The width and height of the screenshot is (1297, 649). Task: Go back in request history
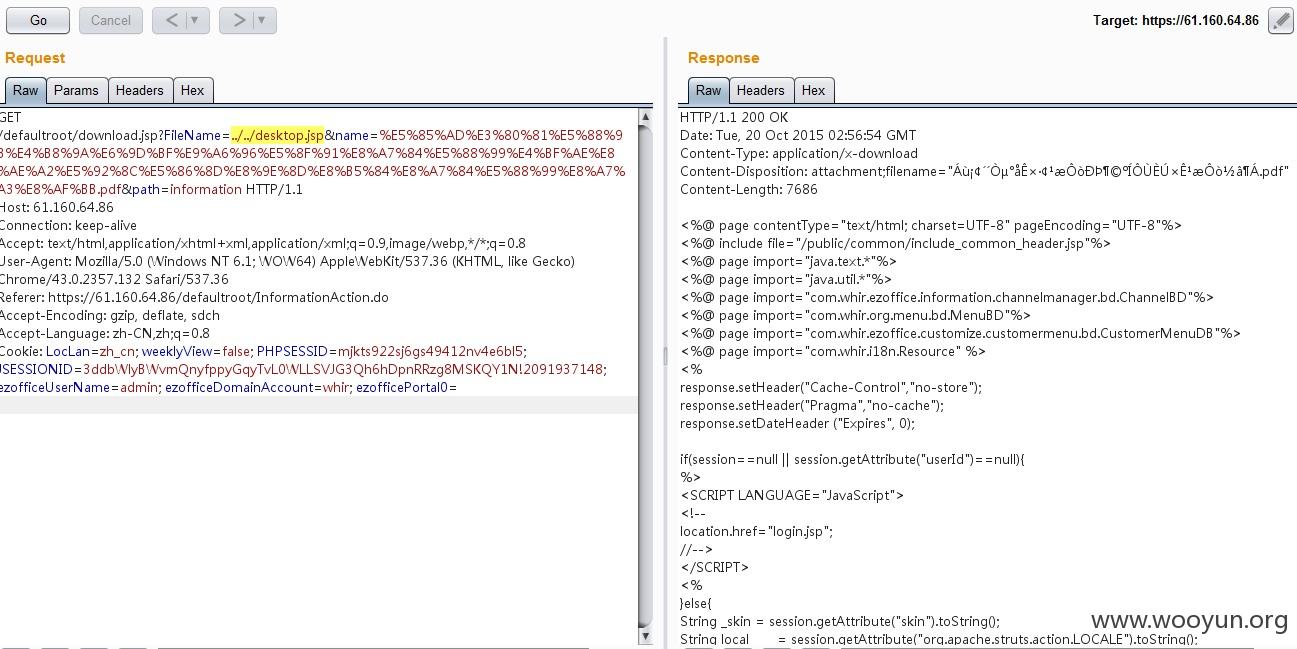[172, 20]
